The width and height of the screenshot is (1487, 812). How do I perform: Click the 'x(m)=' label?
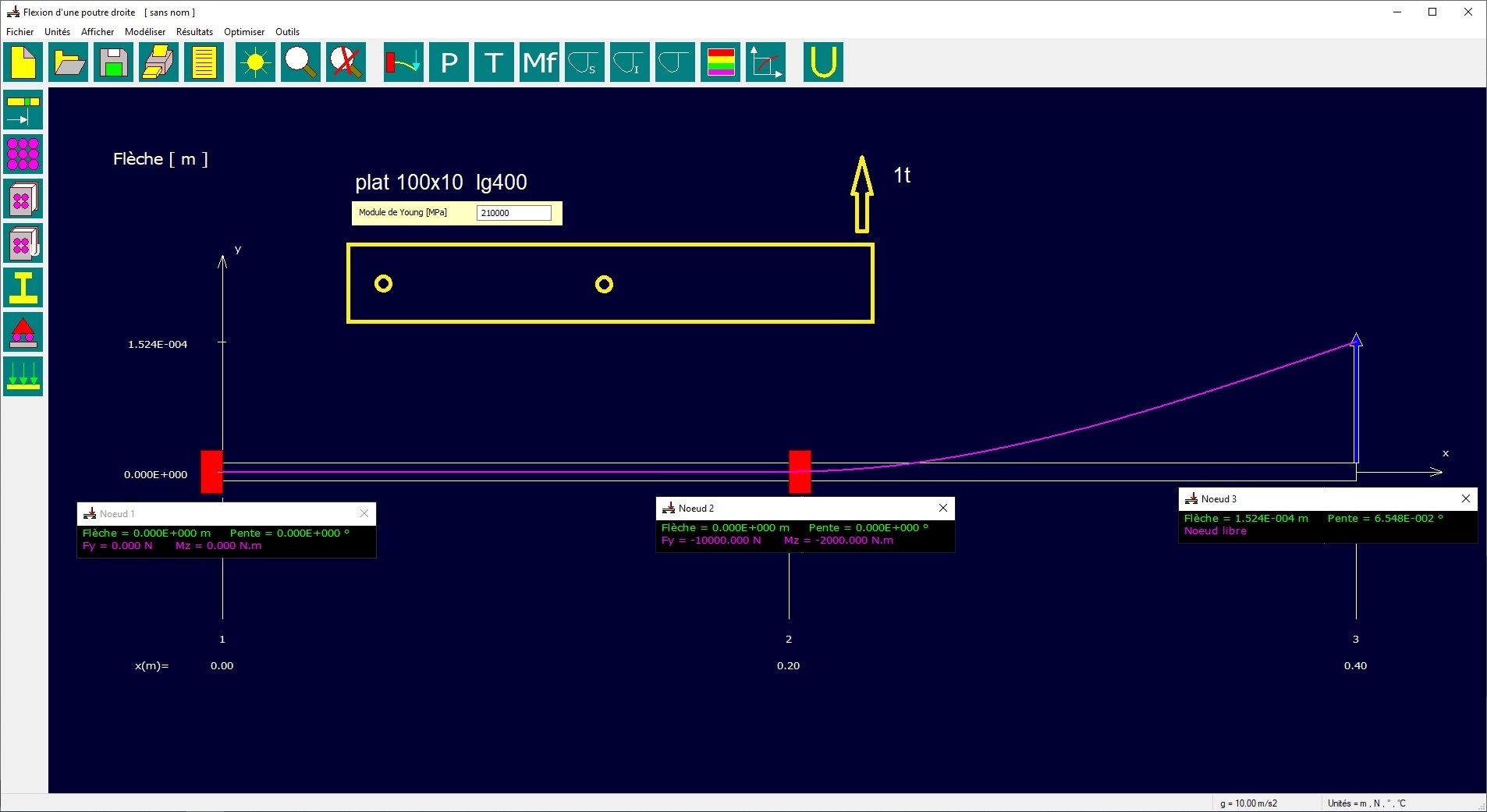point(152,665)
